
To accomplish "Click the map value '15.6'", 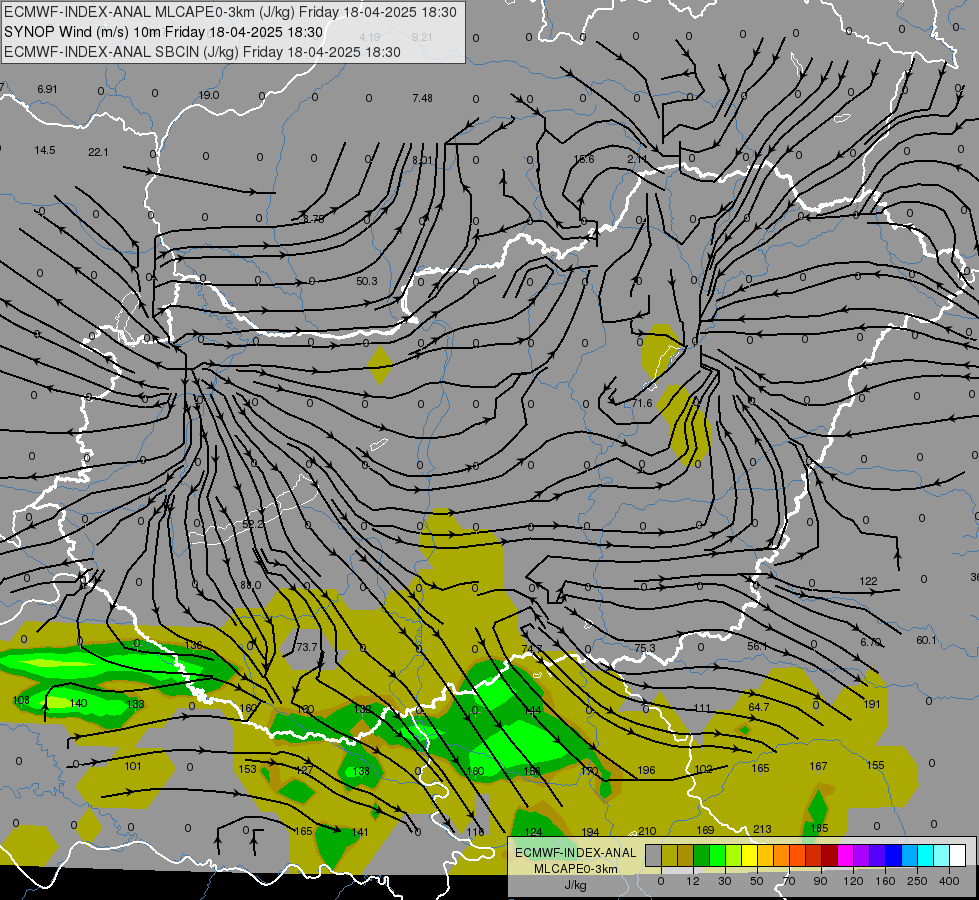I will [x=584, y=159].
